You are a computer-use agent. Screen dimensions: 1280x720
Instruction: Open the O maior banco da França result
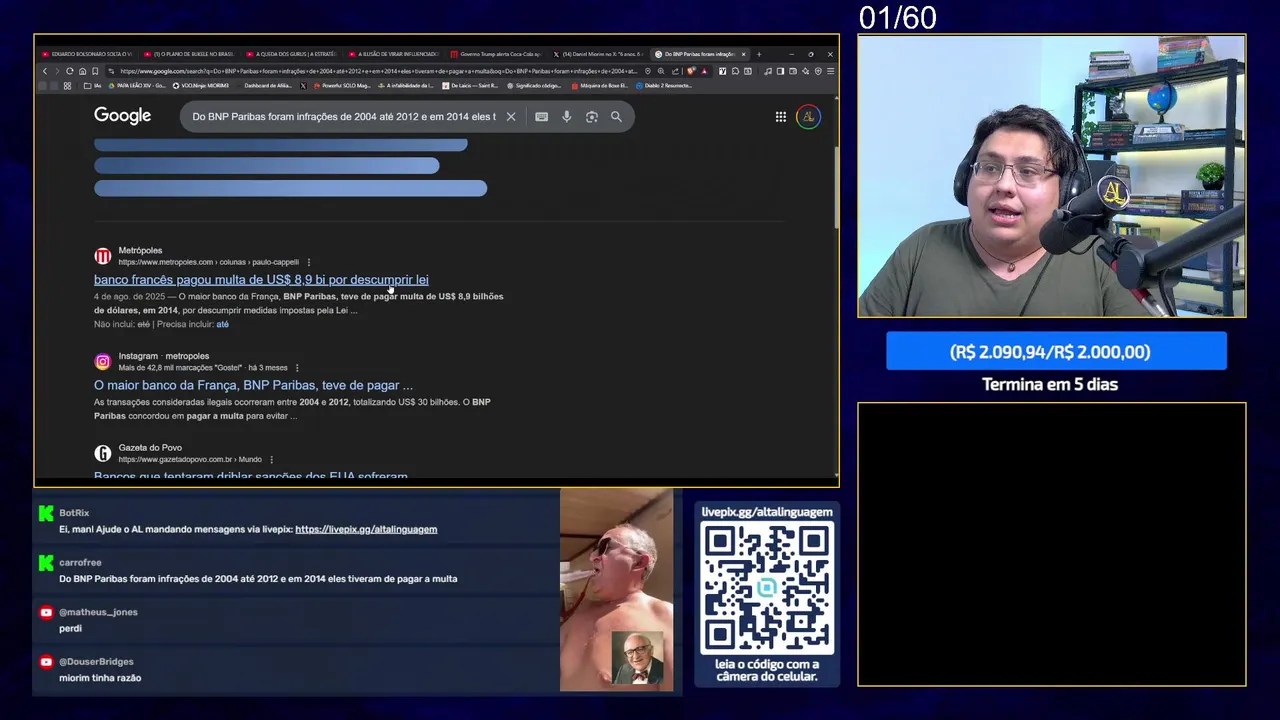pyautogui.click(x=253, y=385)
